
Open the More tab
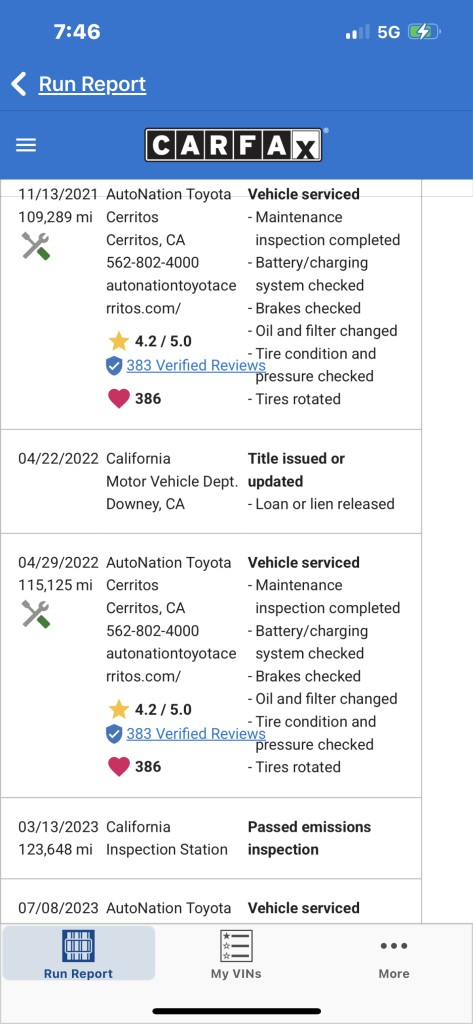coord(394,953)
